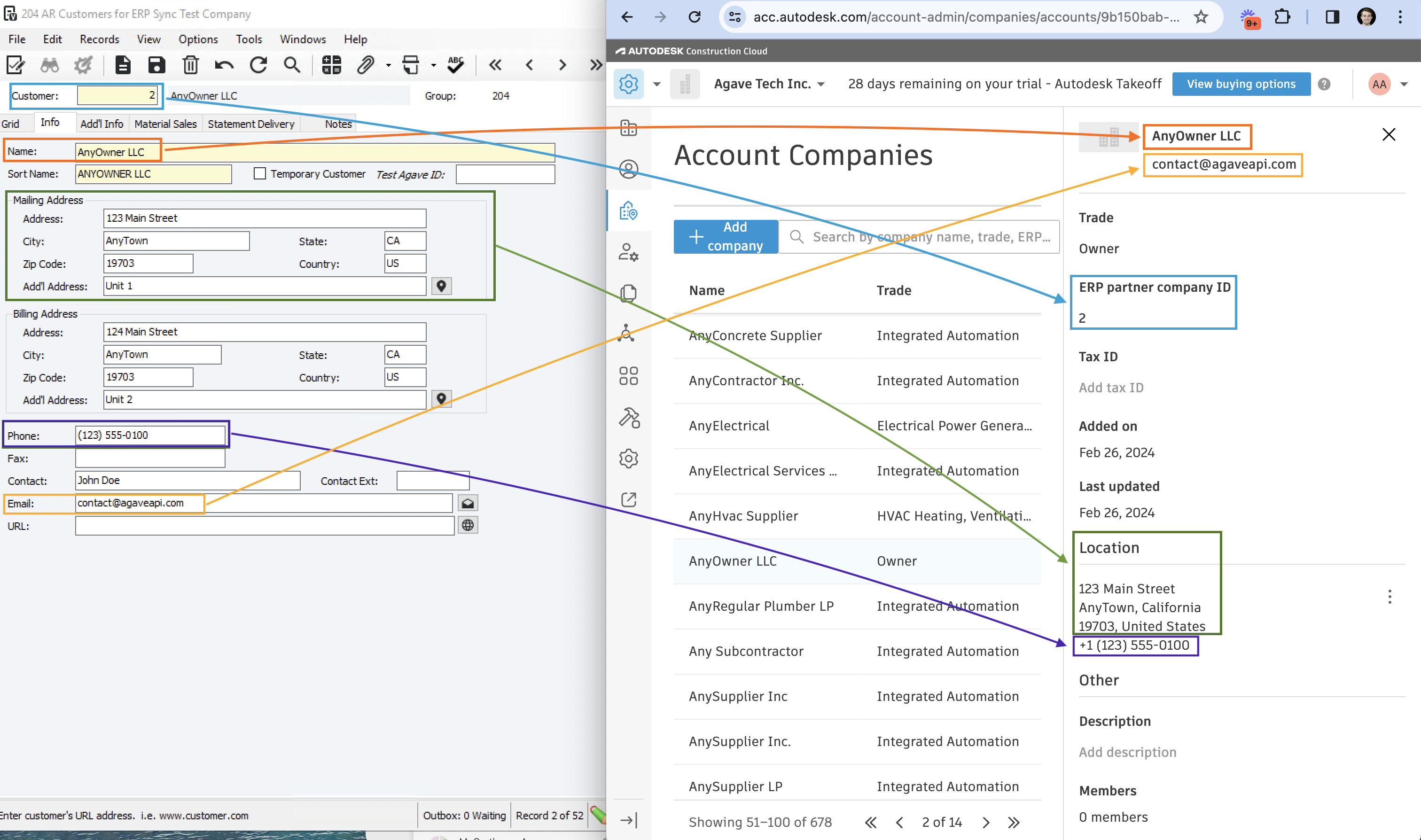
Task: Open the Chrome side panel icon
Action: tap(1333, 17)
